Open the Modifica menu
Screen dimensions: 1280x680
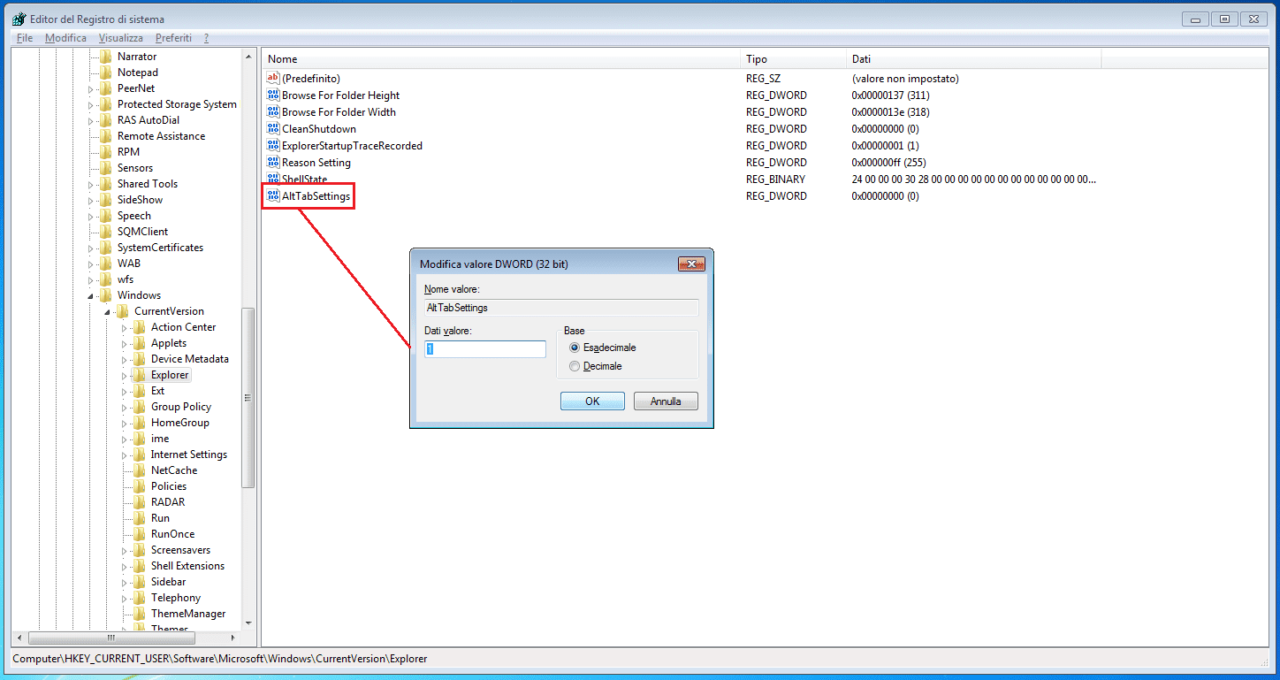(x=65, y=37)
